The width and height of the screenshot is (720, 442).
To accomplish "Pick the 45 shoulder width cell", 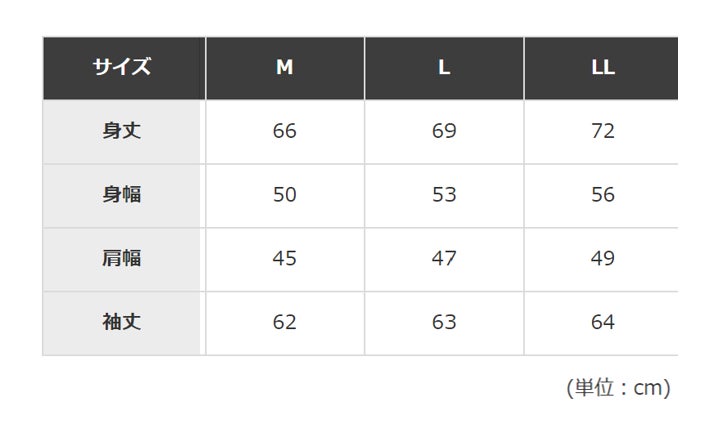I will click(x=285, y=258).
